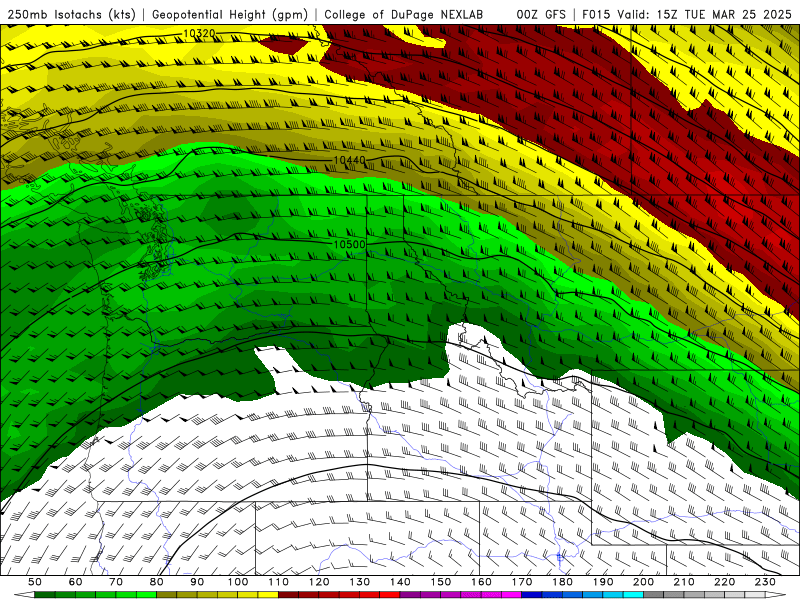Click the 10320 height contour label

tap(199, 34)
